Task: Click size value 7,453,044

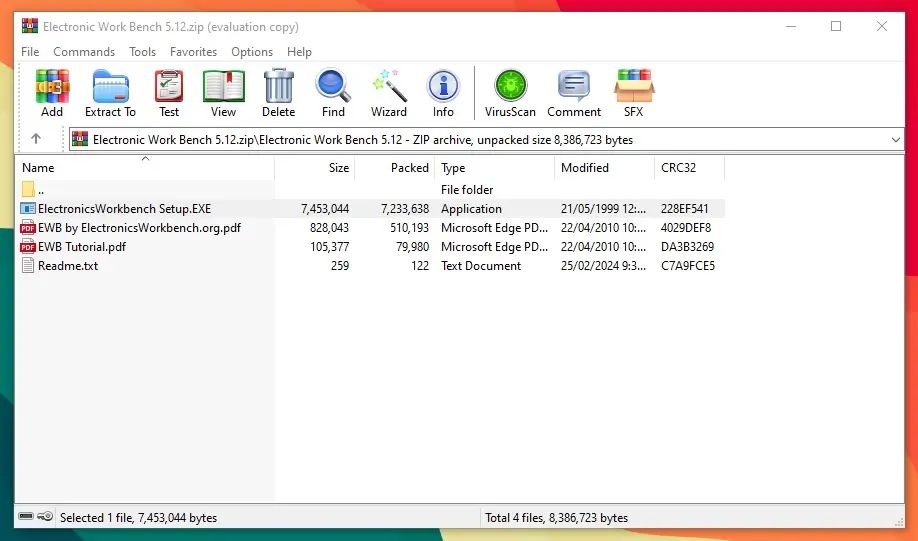Action: coord(325,208)
